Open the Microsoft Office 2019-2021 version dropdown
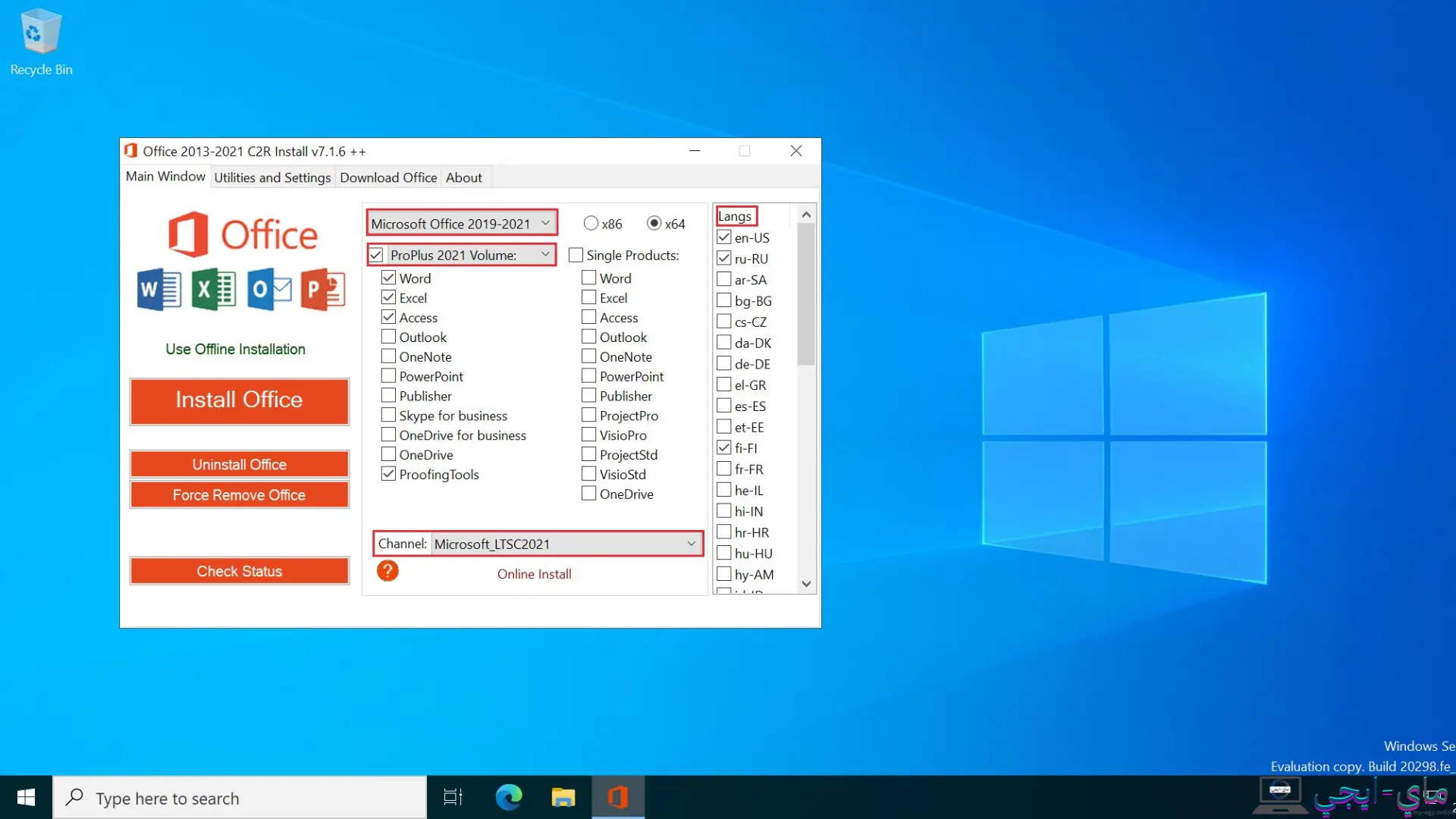1456x819 pixels. point(462,224)
